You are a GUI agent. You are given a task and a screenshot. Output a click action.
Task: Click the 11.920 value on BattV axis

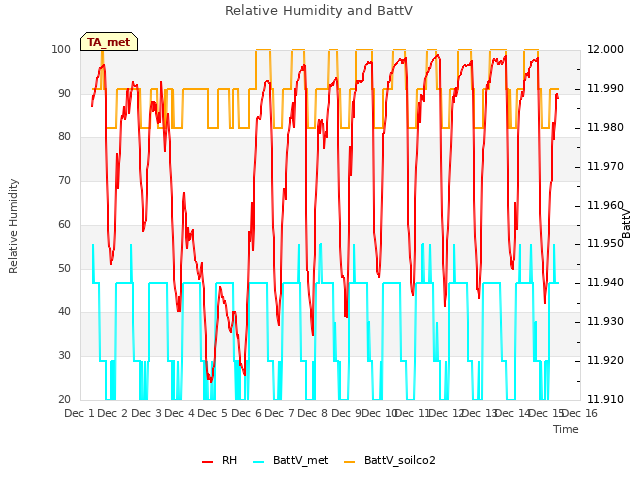pyautogui.click(x=605, y=360)
